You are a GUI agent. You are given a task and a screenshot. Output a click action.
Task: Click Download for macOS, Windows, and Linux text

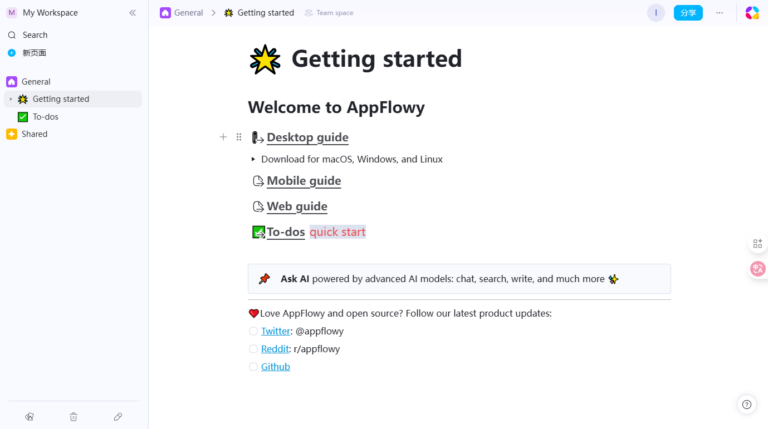coord(352,159)
